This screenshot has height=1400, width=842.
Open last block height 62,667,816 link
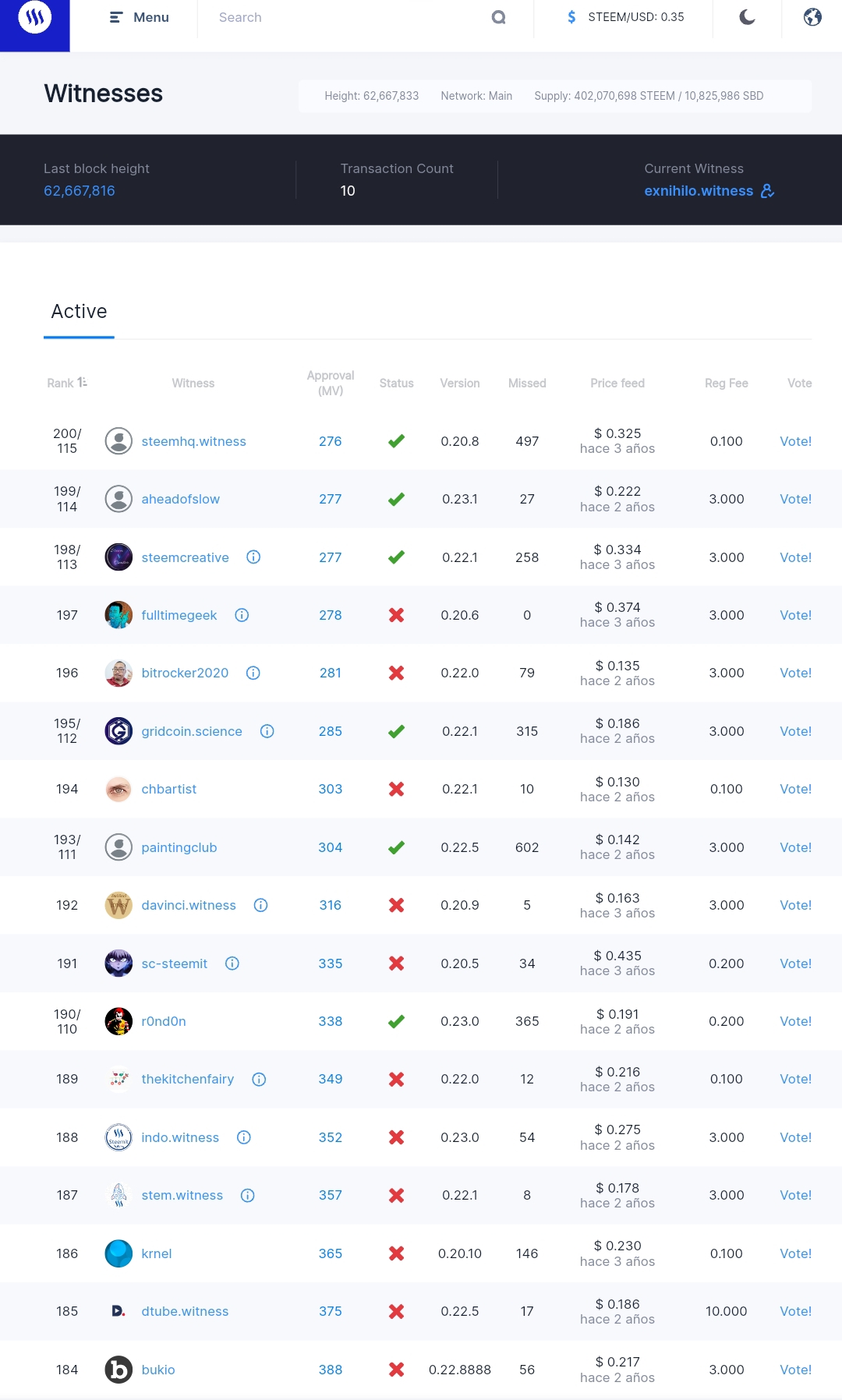coord(80,191)
